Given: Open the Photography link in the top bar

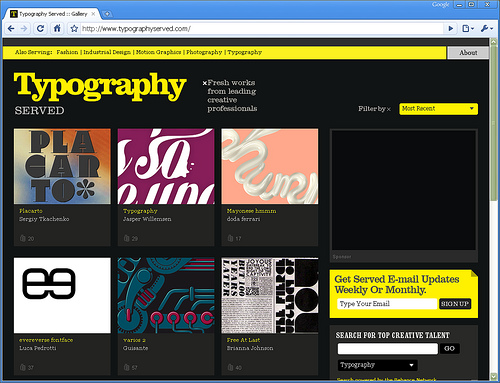Looking at the screenshot, I should 204,52.
